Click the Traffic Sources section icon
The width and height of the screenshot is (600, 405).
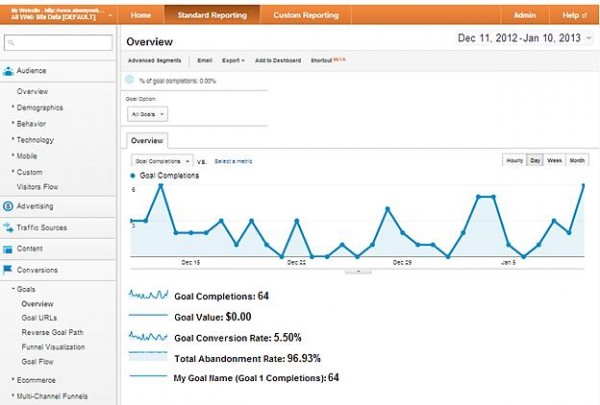[x=9, y=227]
